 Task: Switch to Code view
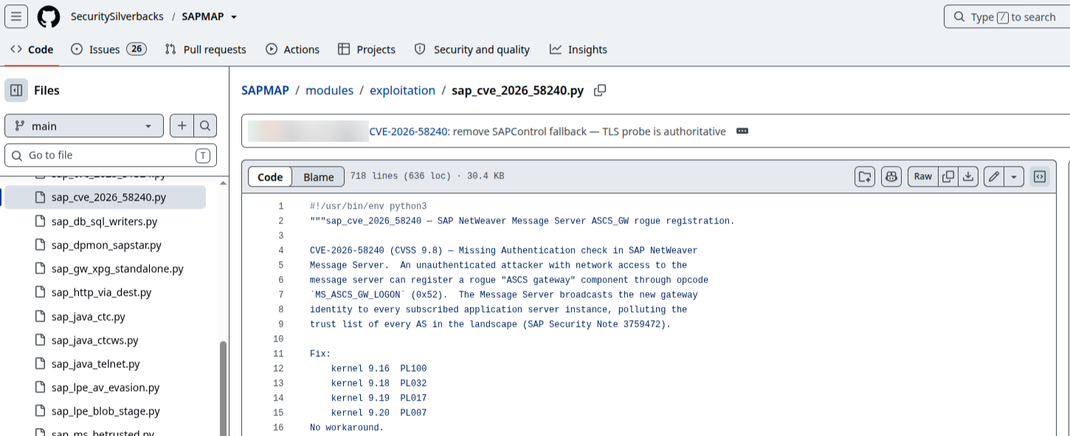click(270, 177)
